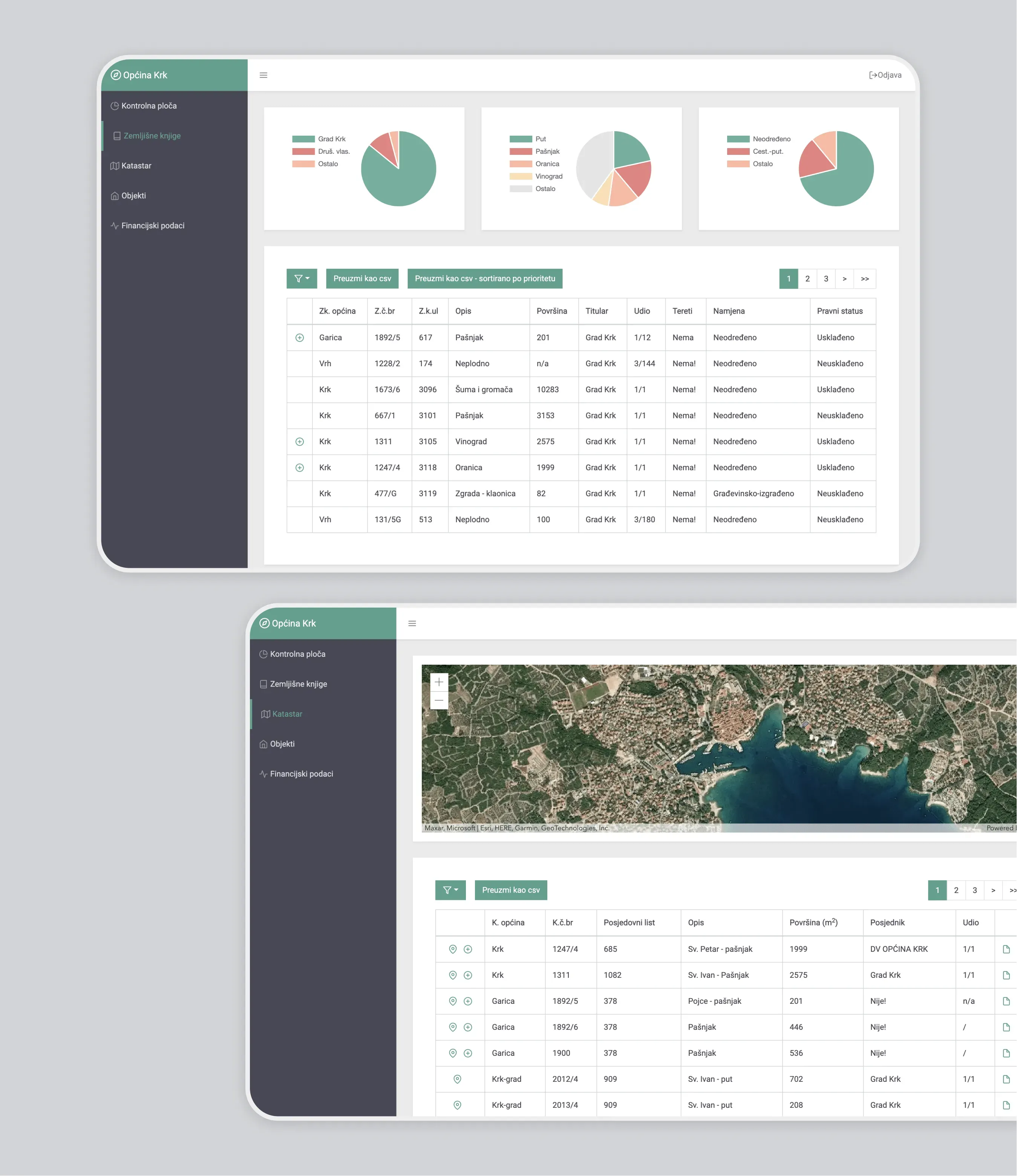Screen dimensions: 1017x1176
Task: Download csv sorted by priority
Action: point(484,279)
